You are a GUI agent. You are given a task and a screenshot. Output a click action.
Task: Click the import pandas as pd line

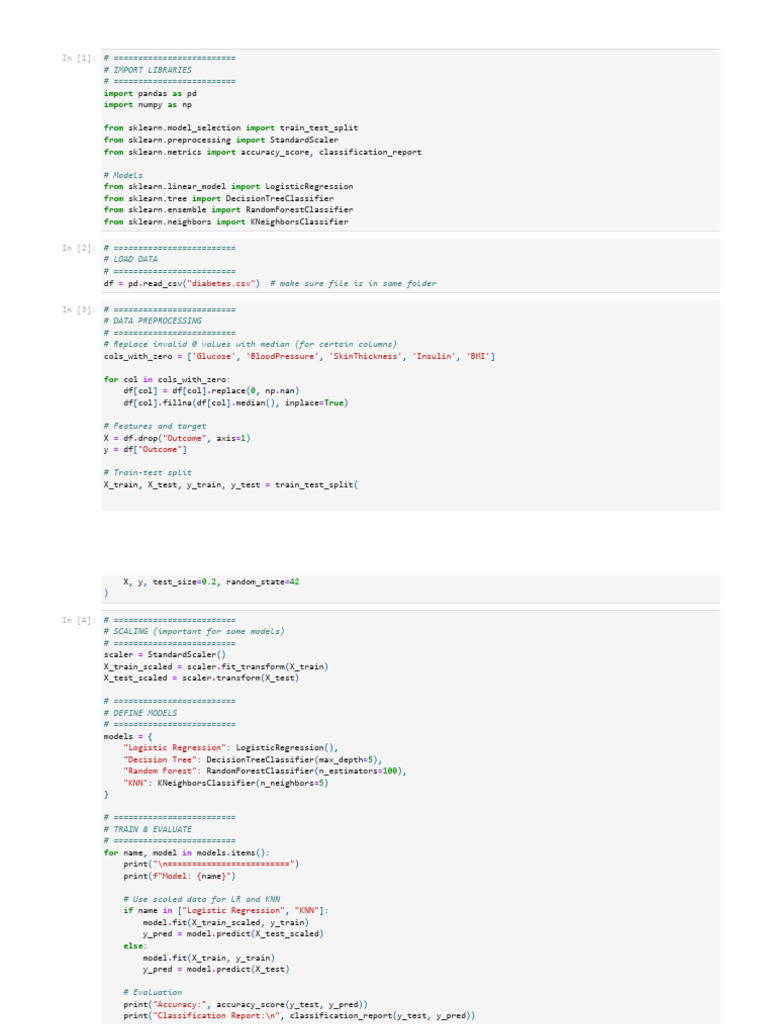(150, 93)
